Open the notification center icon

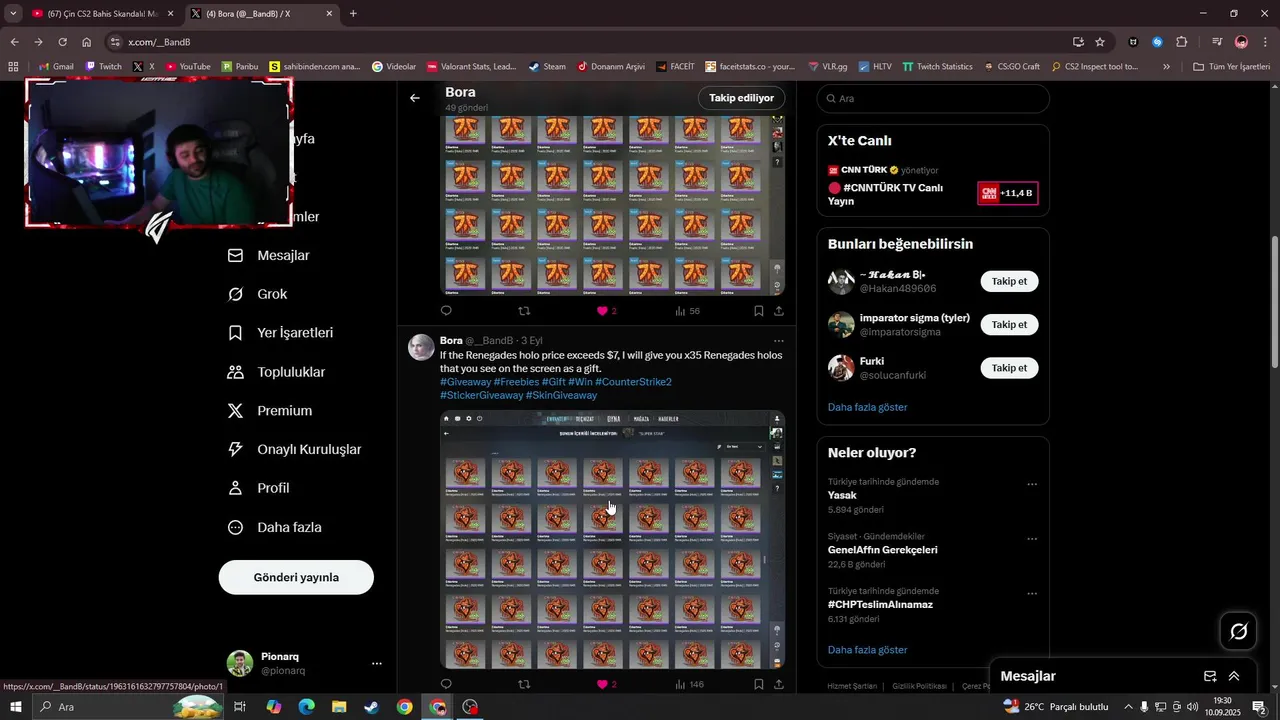pyautogui.click(x=1259, y=707)
